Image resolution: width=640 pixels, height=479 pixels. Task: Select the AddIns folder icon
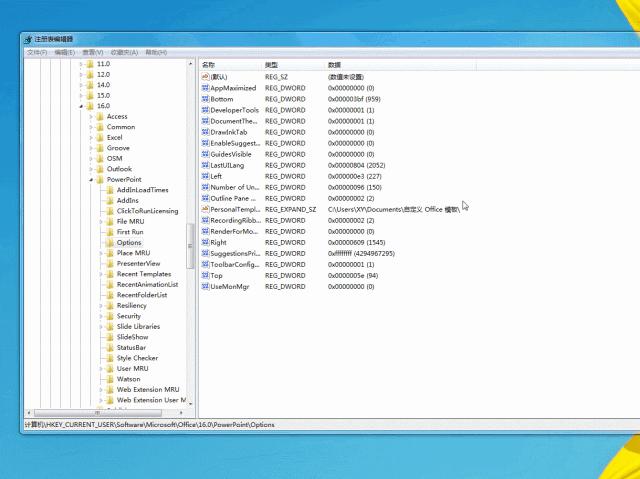click(110, 201)
